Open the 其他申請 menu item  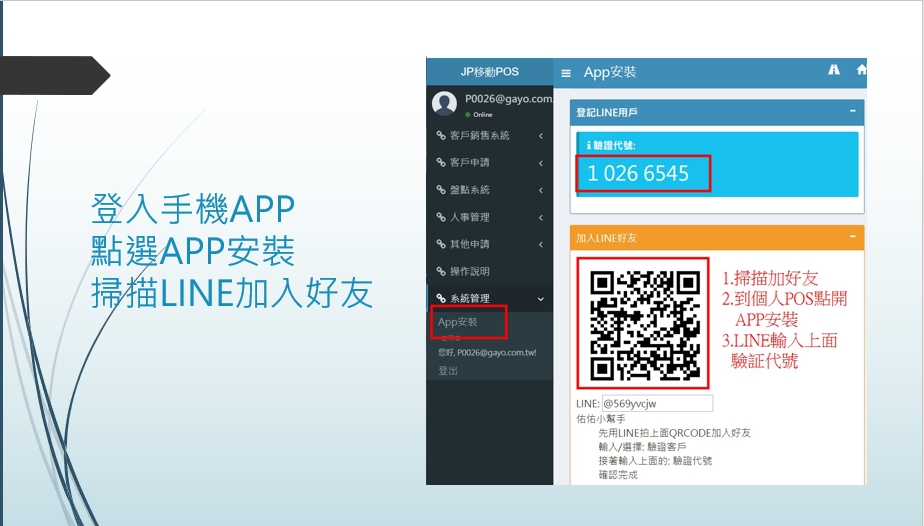pyautogui.click(x=469, y=244)
